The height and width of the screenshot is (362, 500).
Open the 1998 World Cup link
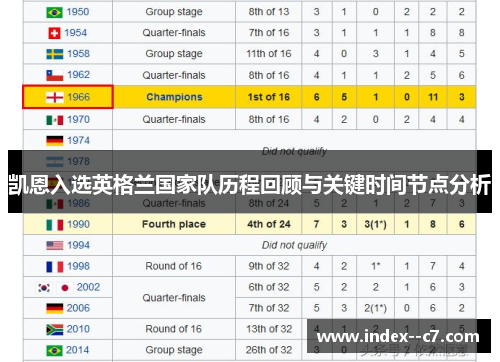(78, 266)
